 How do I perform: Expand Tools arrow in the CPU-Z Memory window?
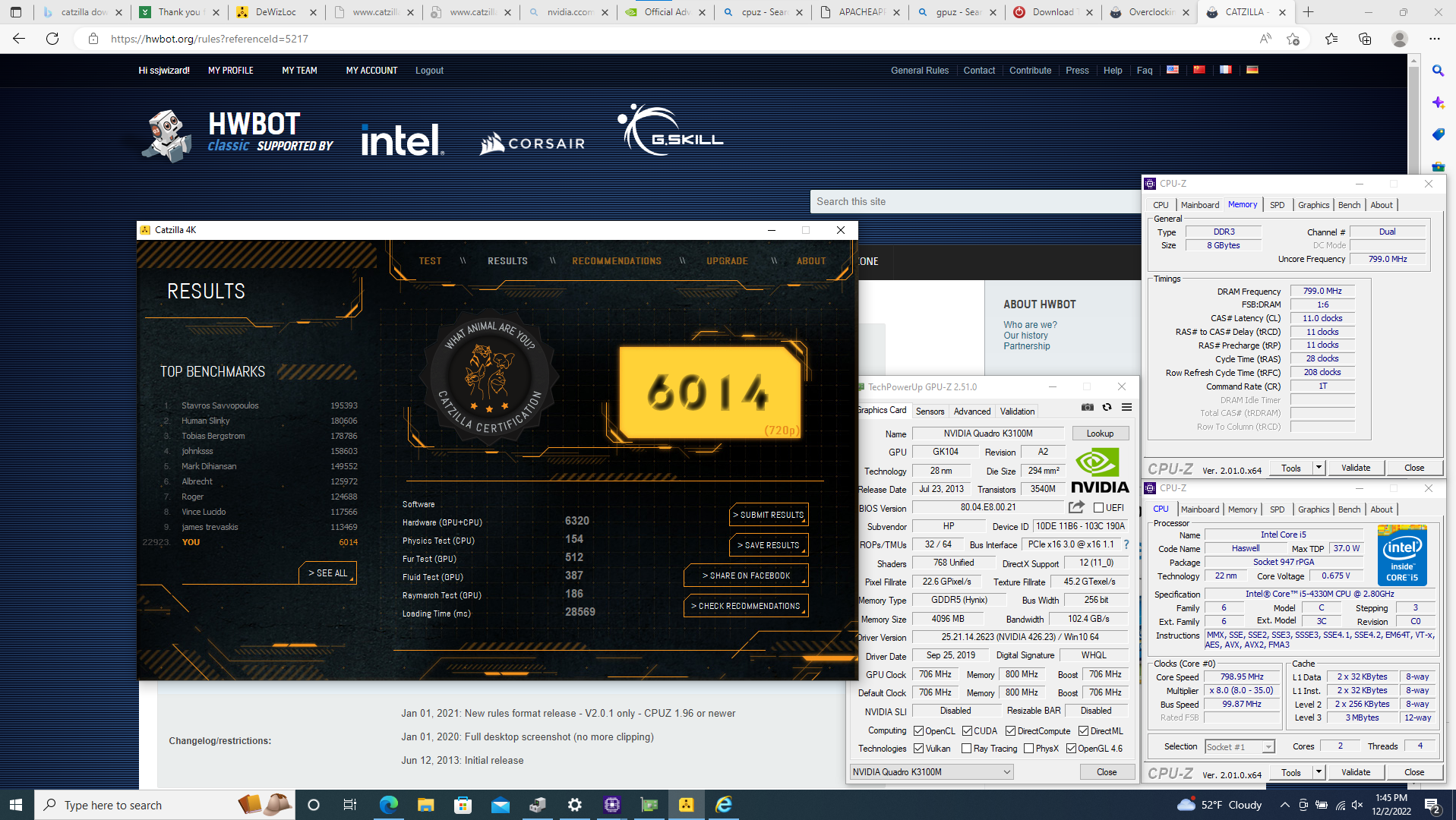coord(1319,468)
